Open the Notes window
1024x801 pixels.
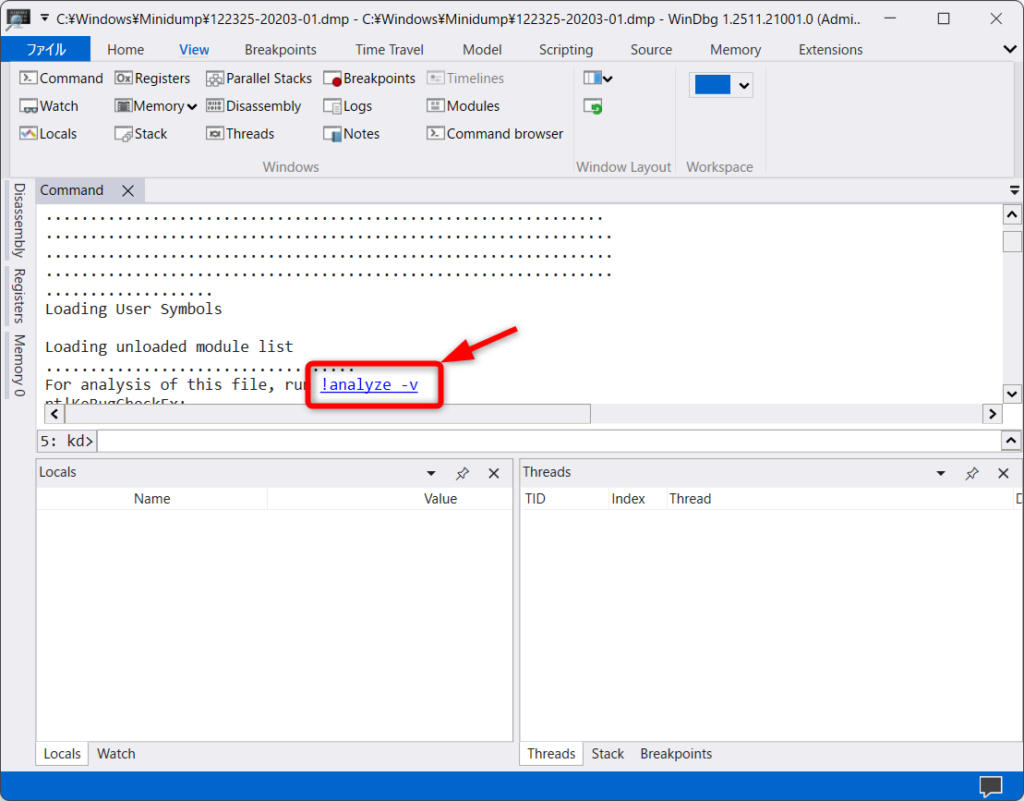pyautogui.click(x=351, y=134)
